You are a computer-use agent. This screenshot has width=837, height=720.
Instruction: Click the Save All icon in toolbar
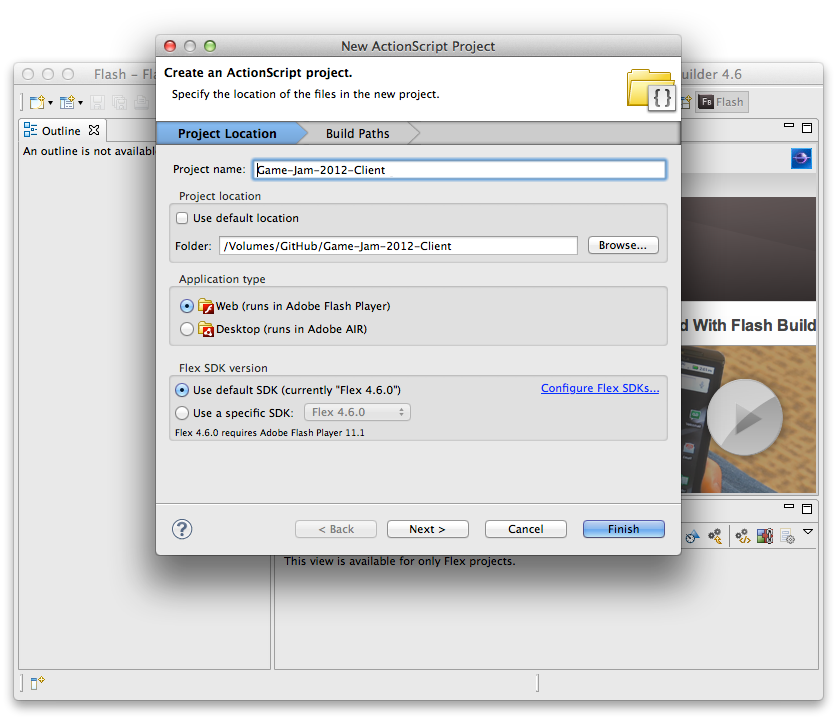point(120,102)
